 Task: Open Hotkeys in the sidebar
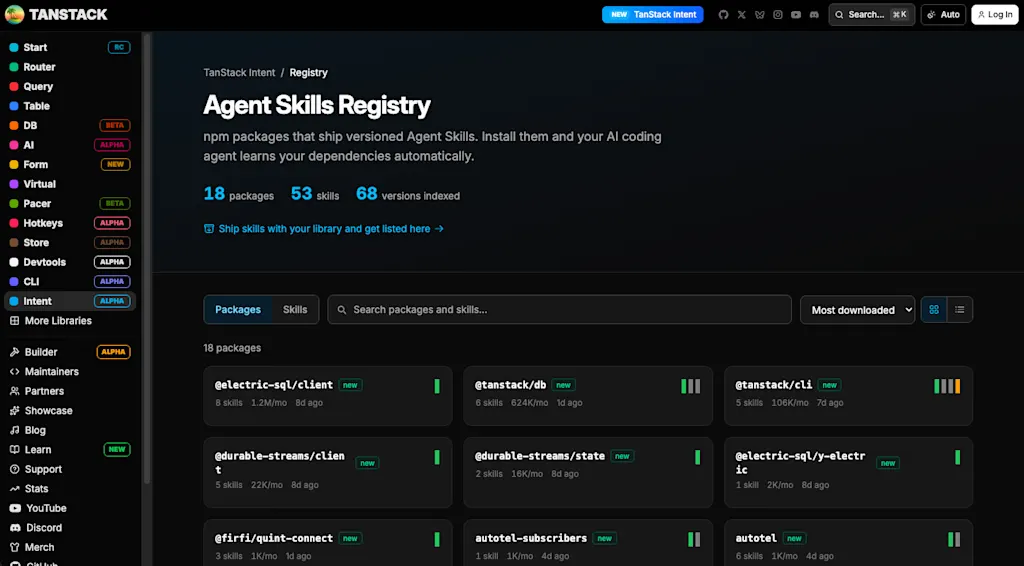(70, 223)
